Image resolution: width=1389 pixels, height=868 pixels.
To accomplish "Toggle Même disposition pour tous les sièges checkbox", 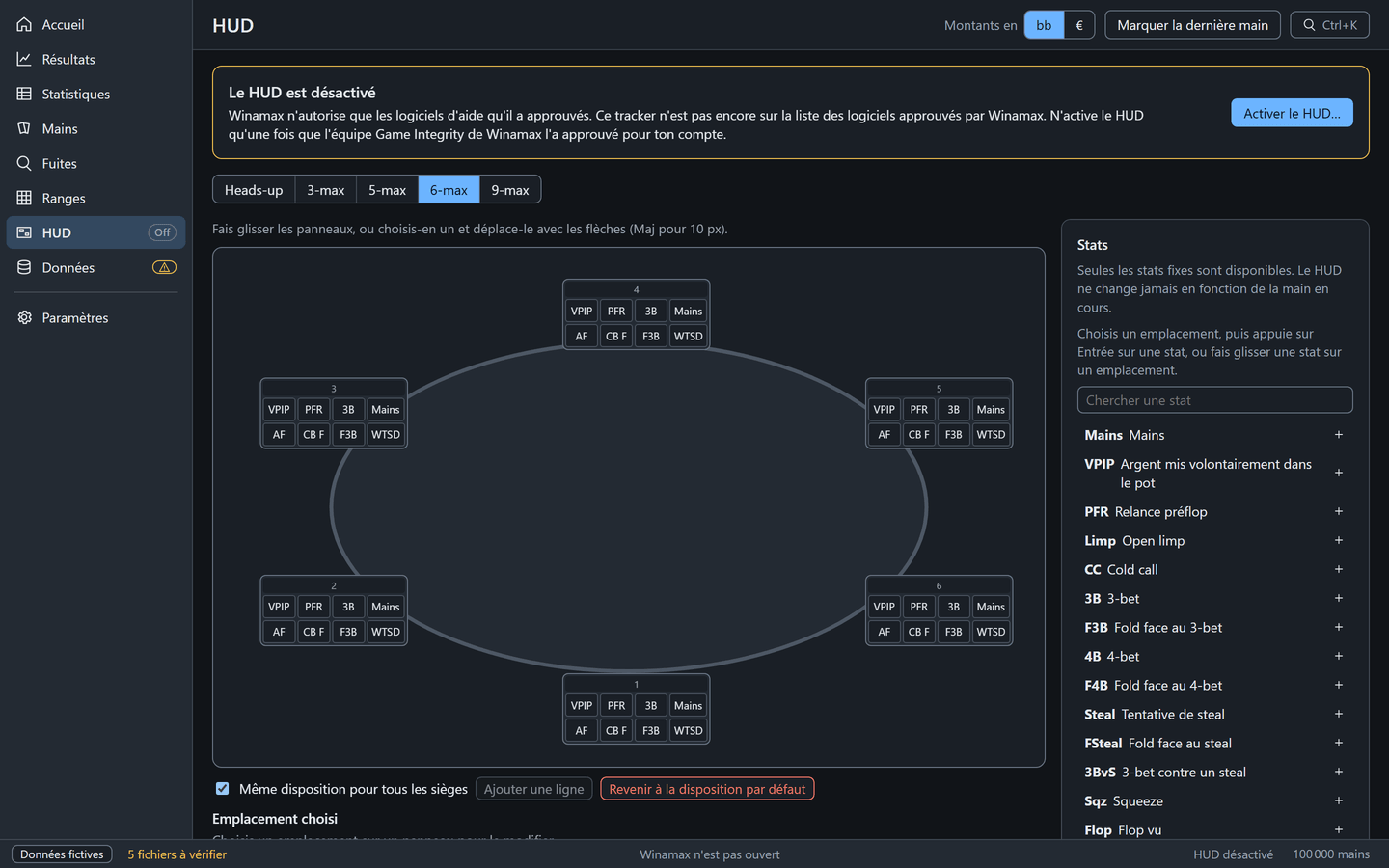I will (223, 789).
